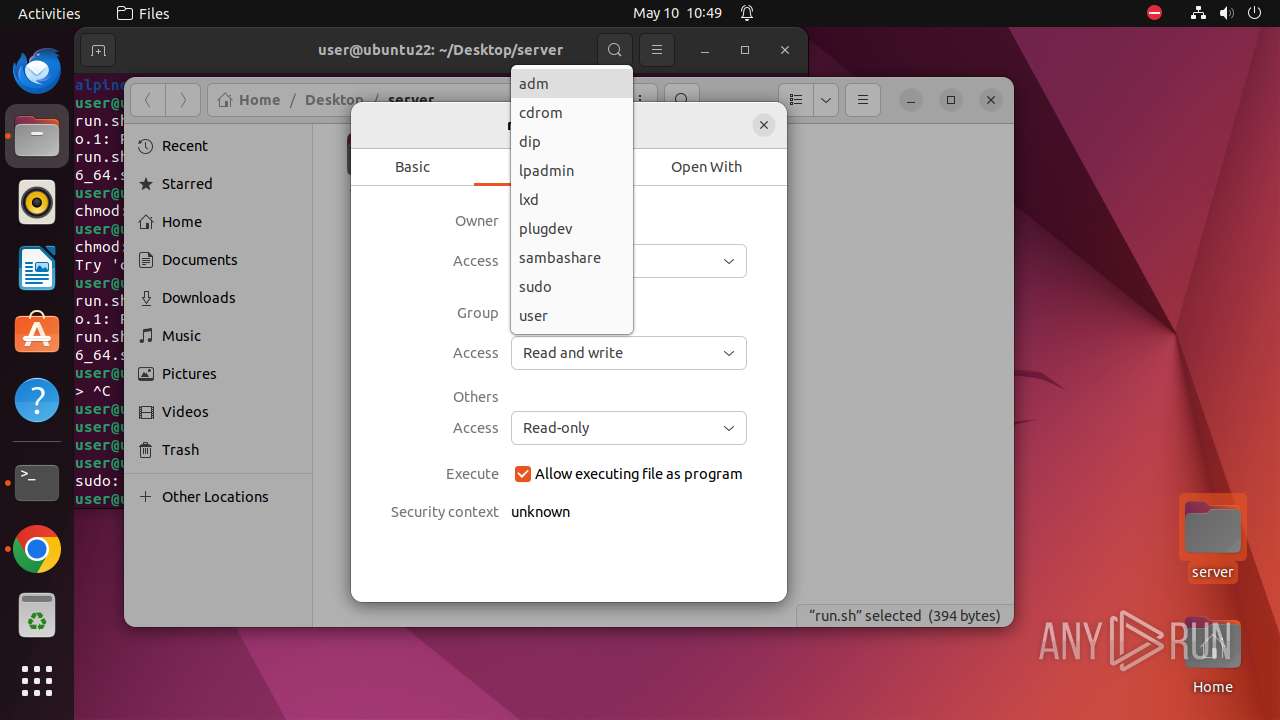Open Activities overview
This screenshot has width=1280, height=720.
(x=49, y=13)
